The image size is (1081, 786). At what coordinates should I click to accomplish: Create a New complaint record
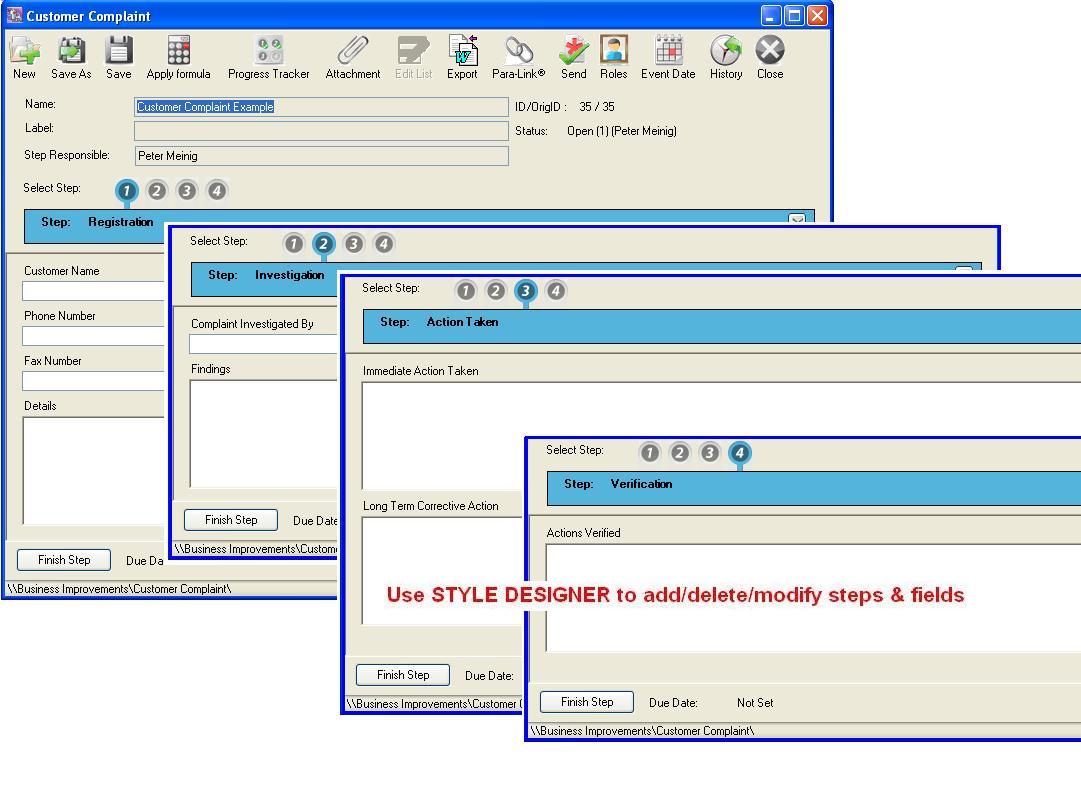[23, 50]
